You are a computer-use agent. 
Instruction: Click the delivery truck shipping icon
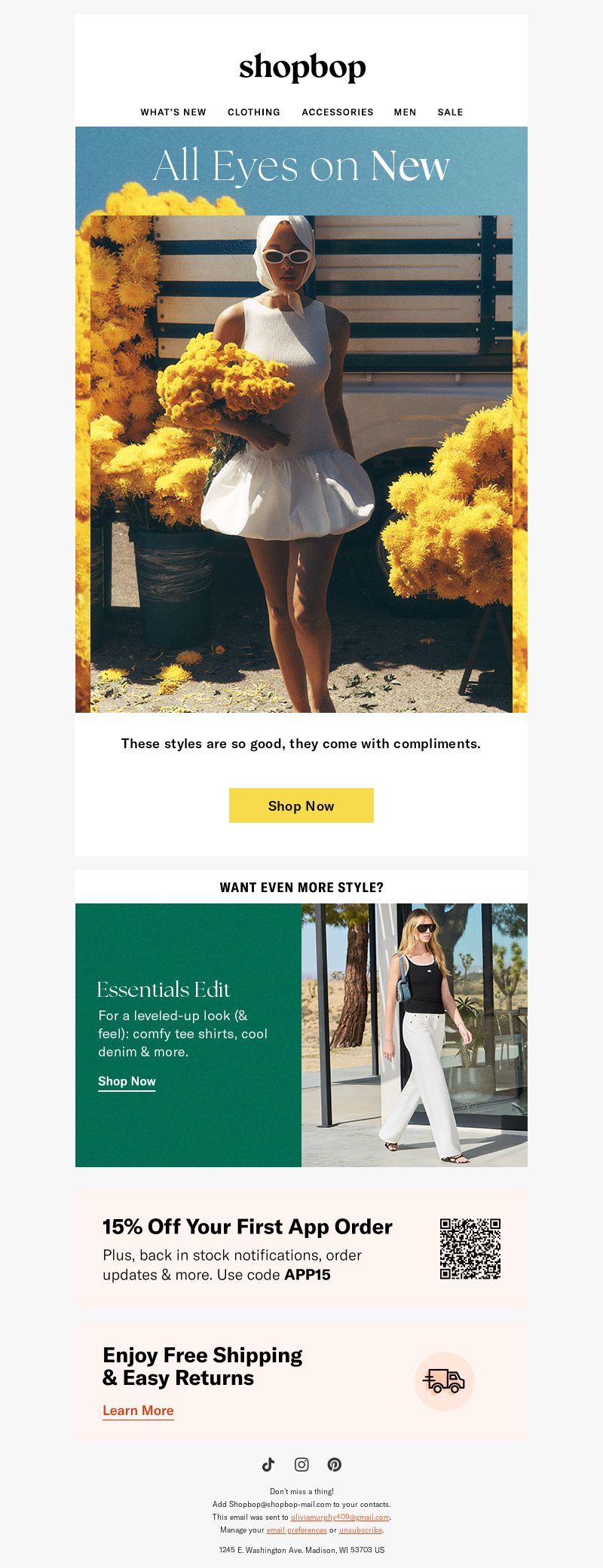(445, 1381)
